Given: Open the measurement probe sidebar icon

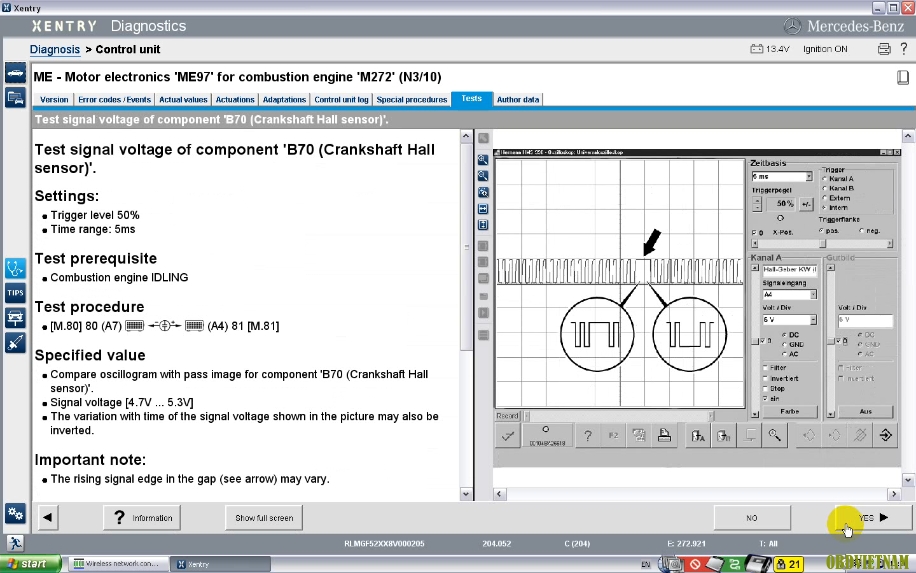Looking at the screenshot, I should tap(15, 342).
